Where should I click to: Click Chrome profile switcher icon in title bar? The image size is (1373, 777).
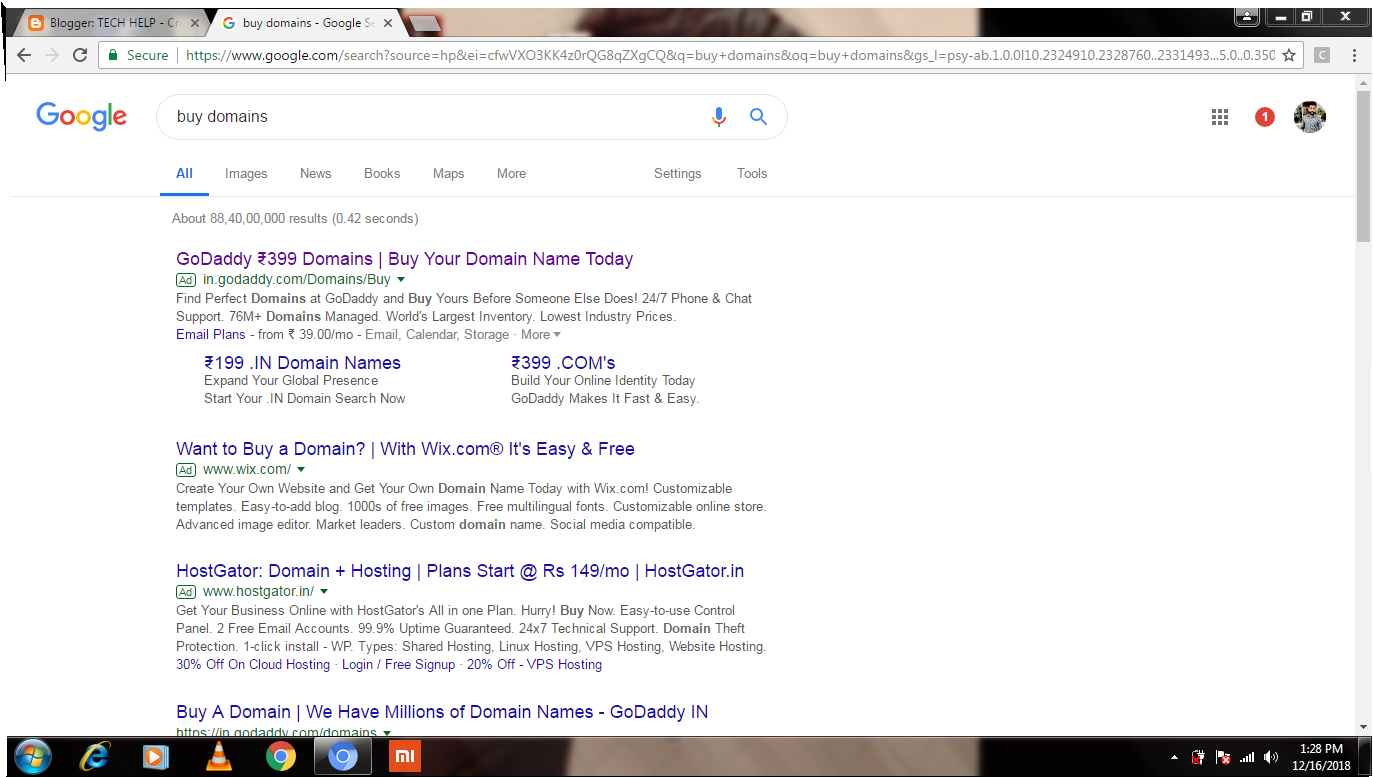pos(1247,16)
